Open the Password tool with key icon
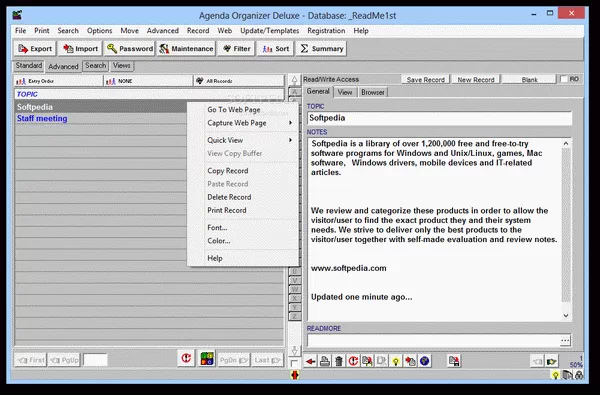The height and width of the screenshot is (395, 600). tap(129, 49)
